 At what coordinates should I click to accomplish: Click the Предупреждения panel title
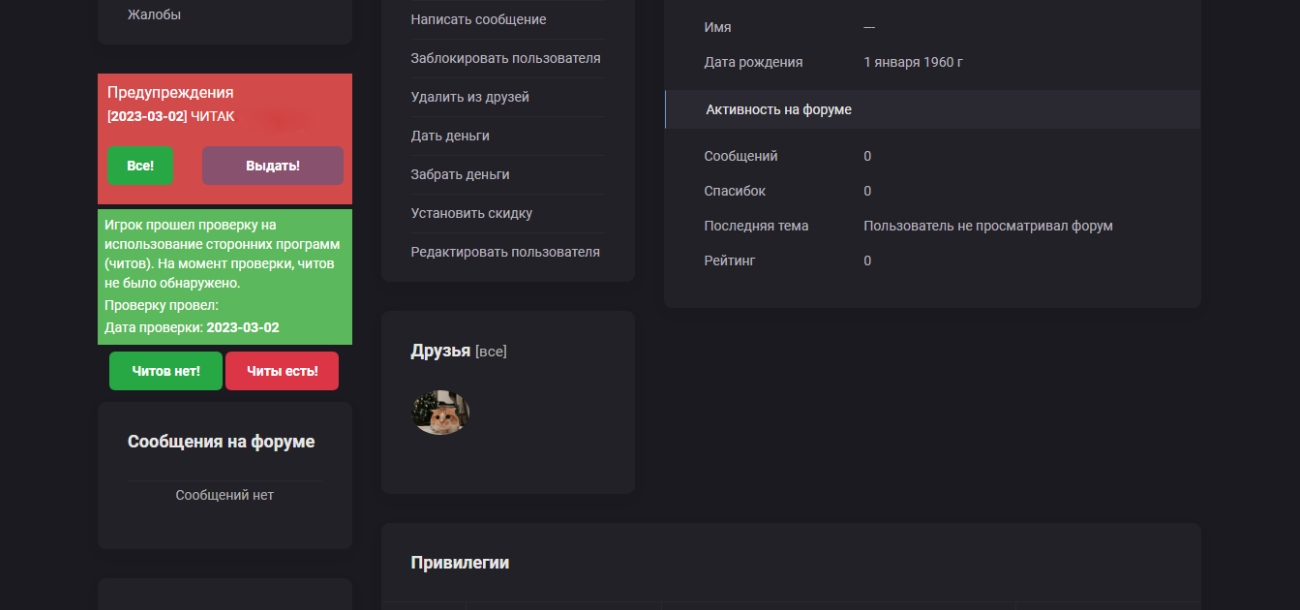(x=170, y=92)
